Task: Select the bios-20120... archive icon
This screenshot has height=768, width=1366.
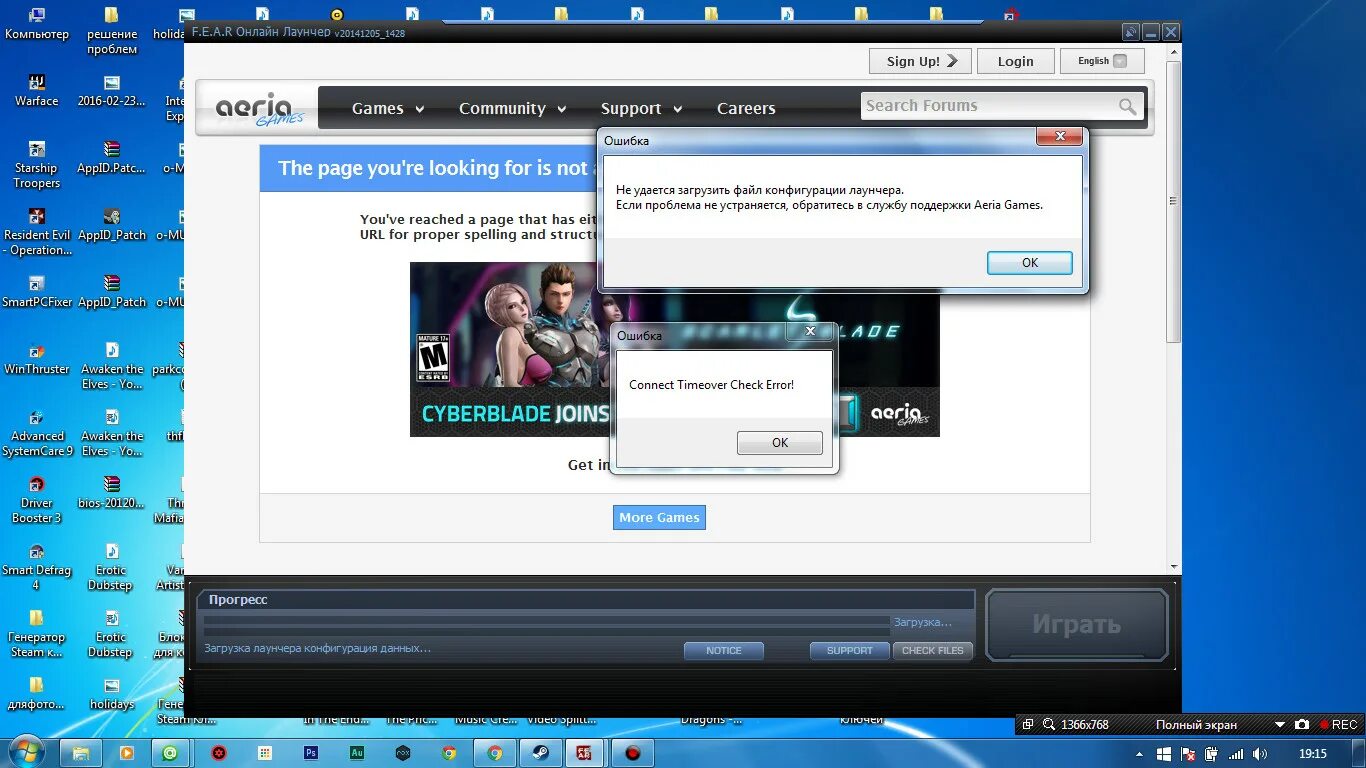Action: [112, 492]
